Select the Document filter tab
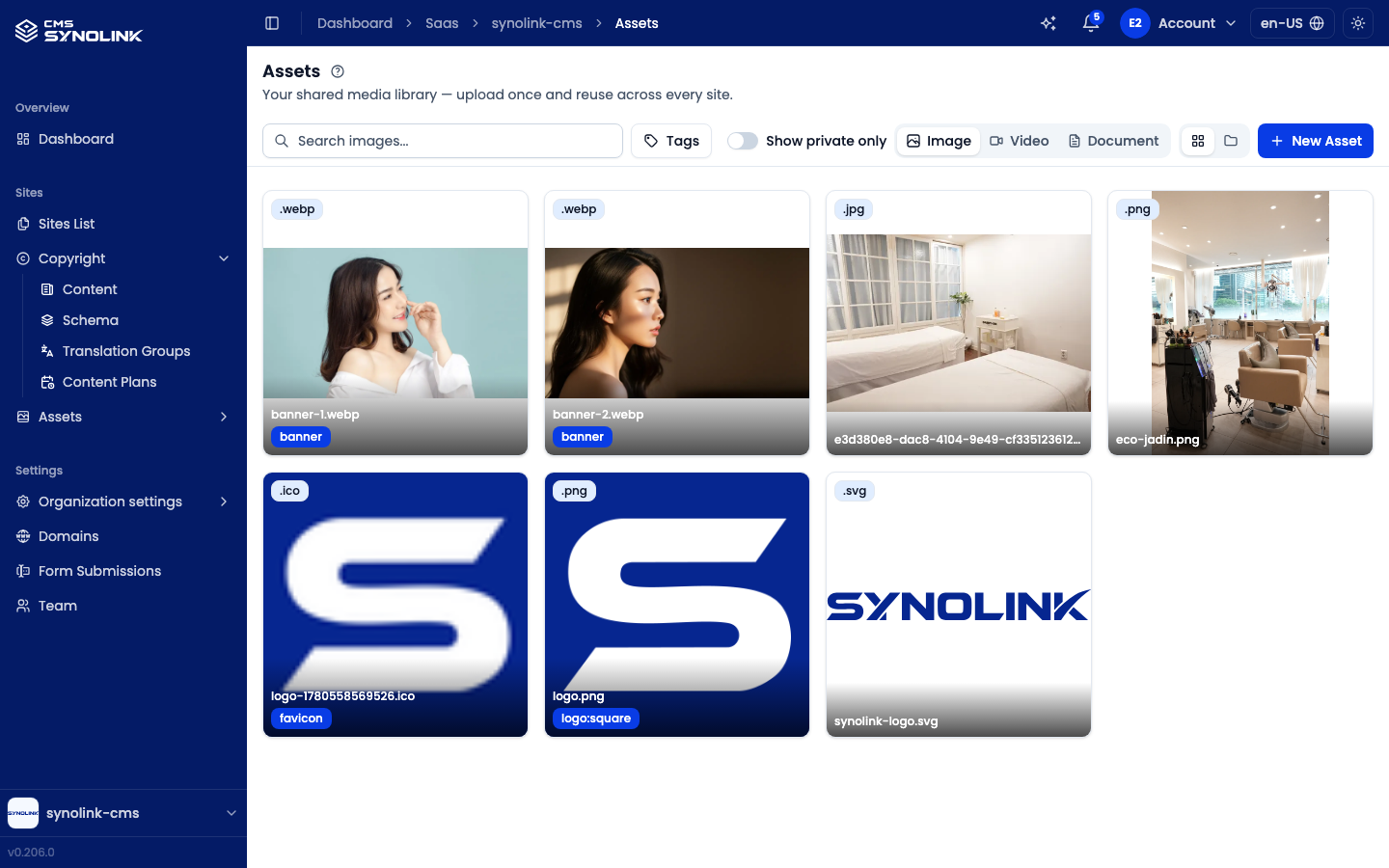The width and height of the screenshot is (1389, 868). point(1113,141)
